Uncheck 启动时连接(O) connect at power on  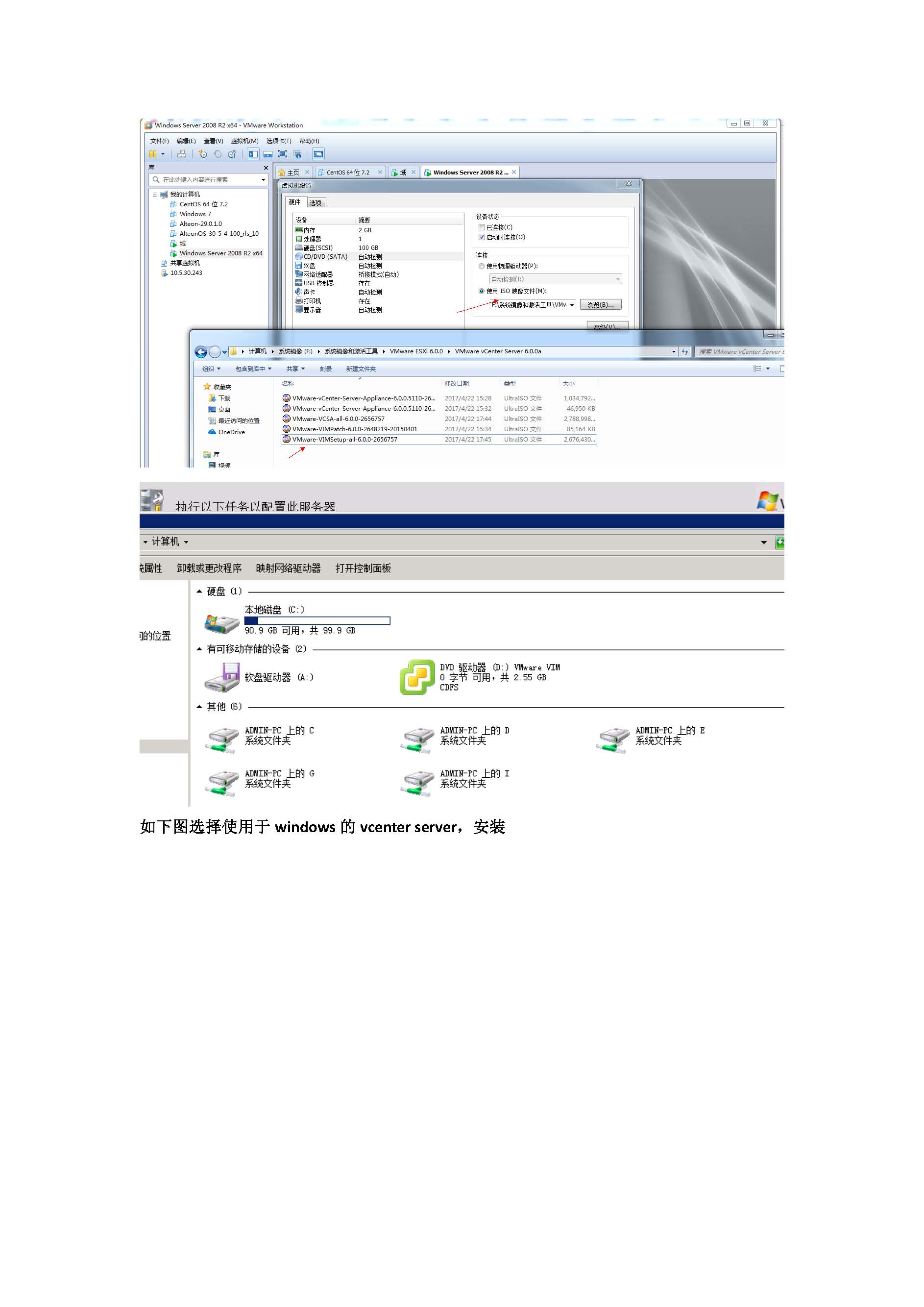(x=482, y=237)
